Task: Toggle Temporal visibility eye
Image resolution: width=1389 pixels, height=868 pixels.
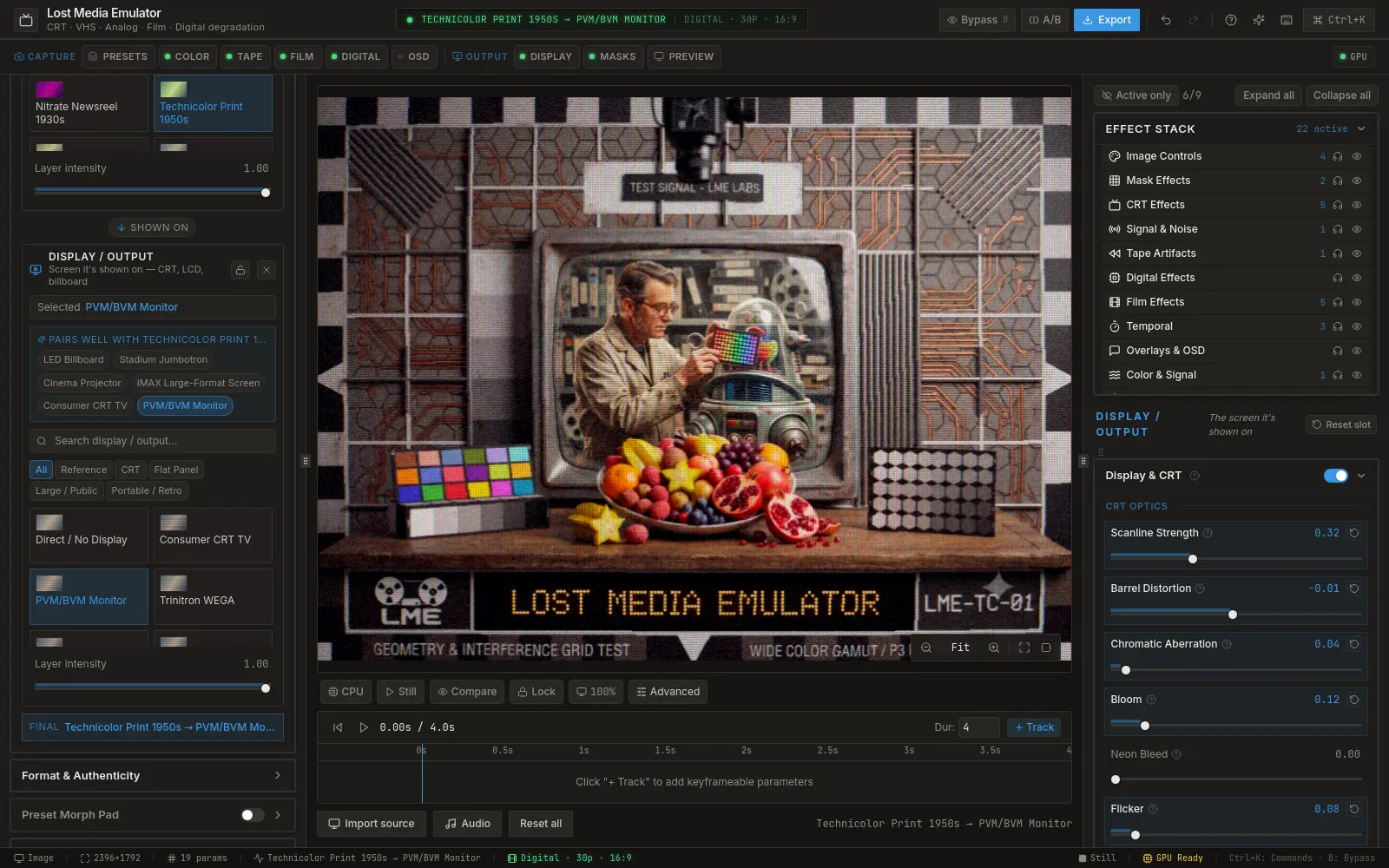Action: pos(1356,326)
